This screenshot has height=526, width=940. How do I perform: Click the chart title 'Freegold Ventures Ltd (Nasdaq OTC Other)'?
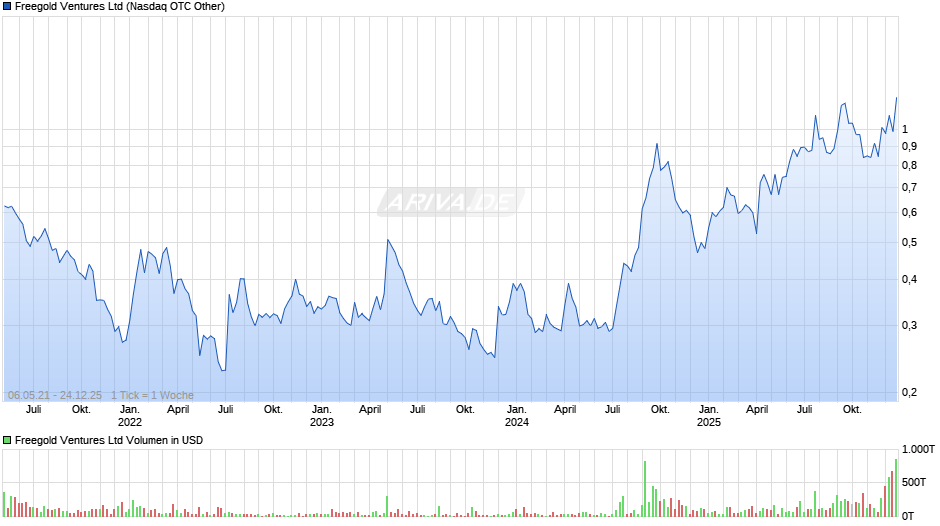120,7
